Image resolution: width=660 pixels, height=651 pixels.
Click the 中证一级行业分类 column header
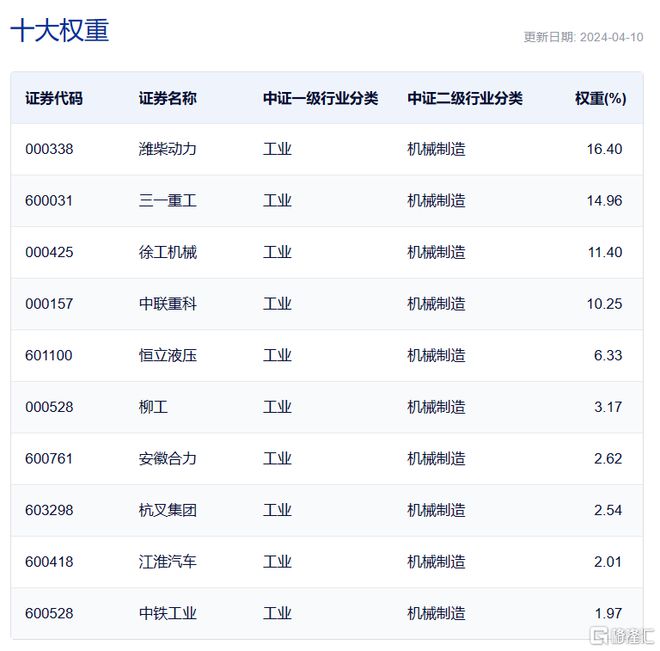click(320, 98)
